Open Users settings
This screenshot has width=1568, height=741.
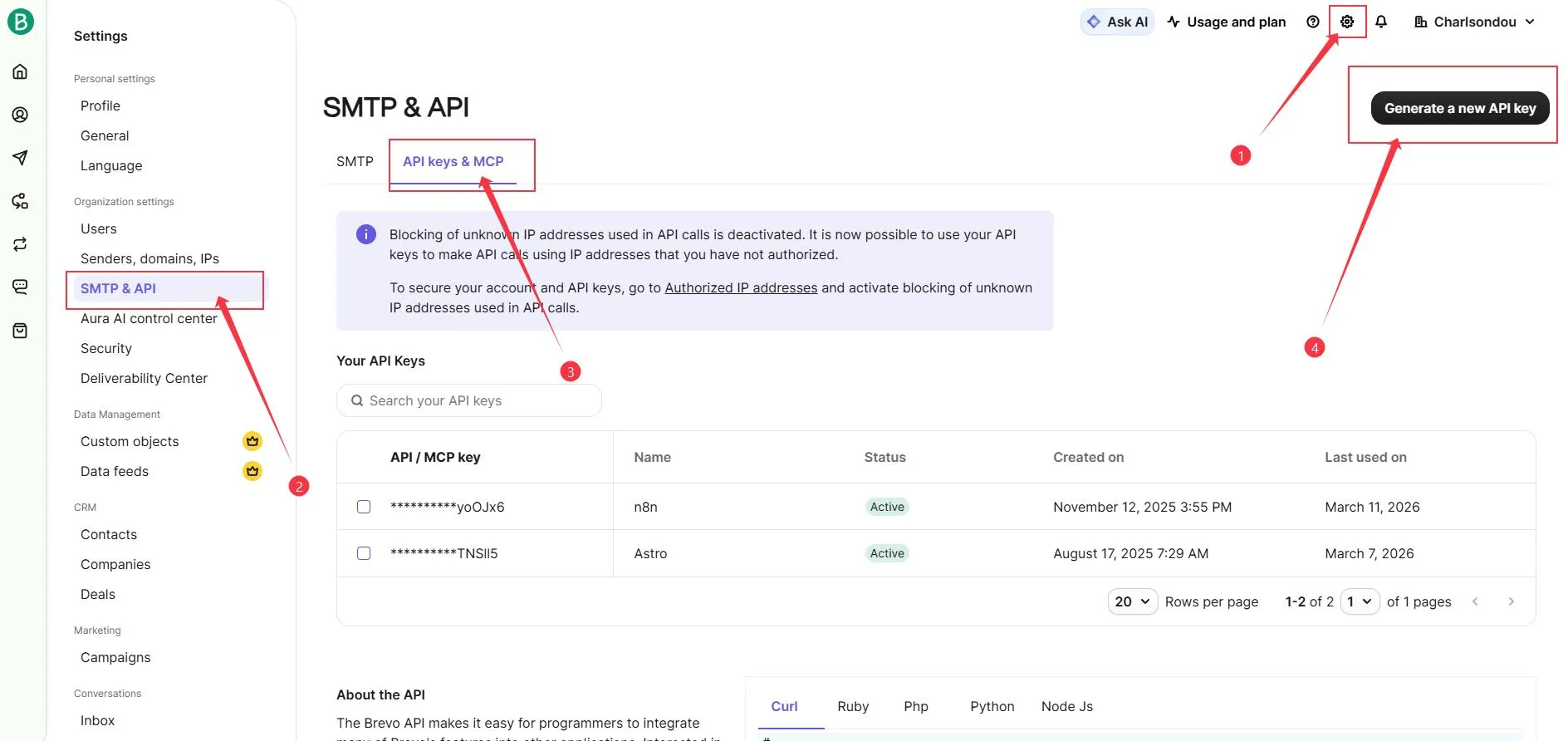click(x=99, y=228)
